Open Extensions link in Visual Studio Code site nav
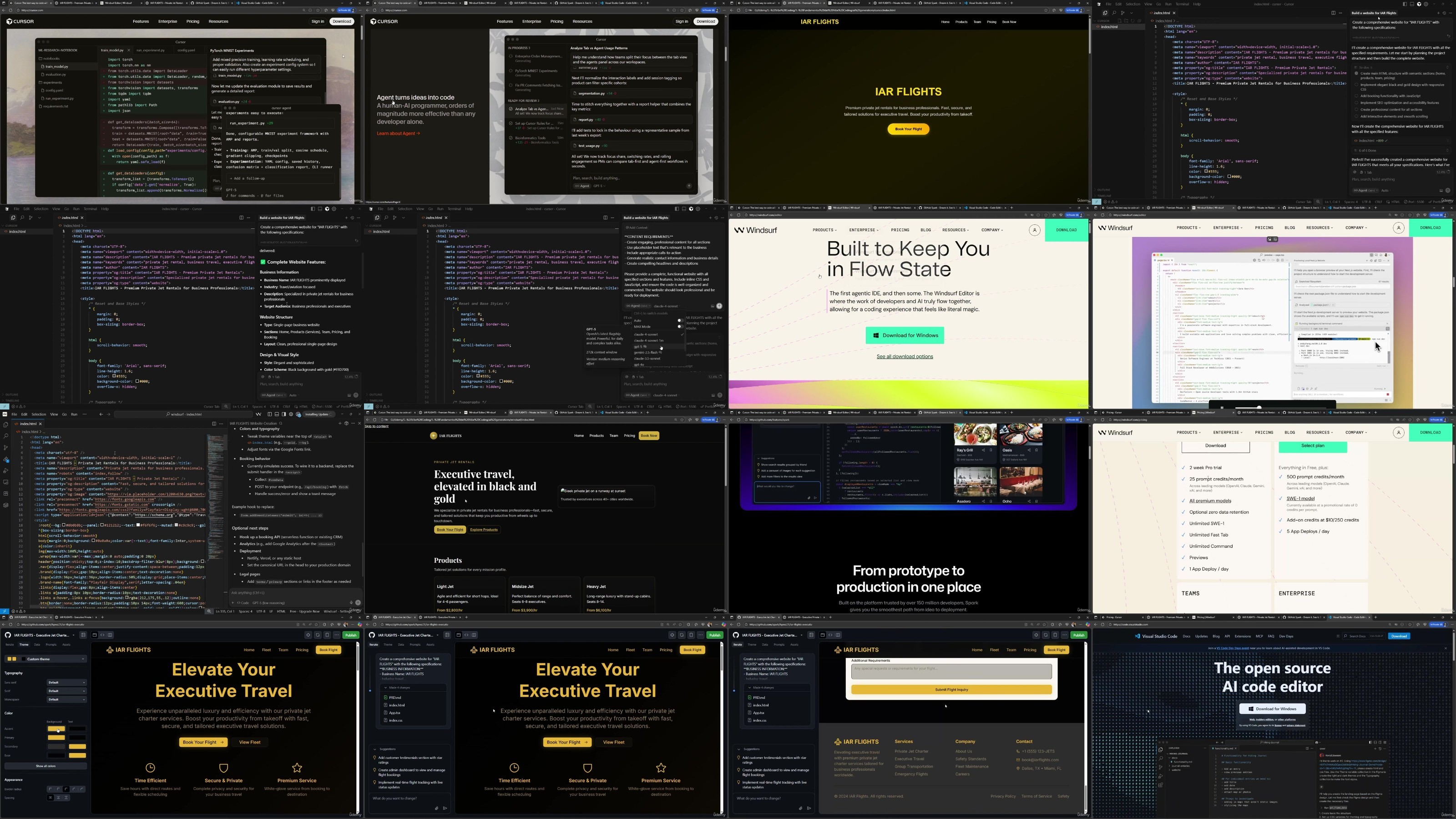The height and width of the screenshot is (819, 1456). (1243, 637)
